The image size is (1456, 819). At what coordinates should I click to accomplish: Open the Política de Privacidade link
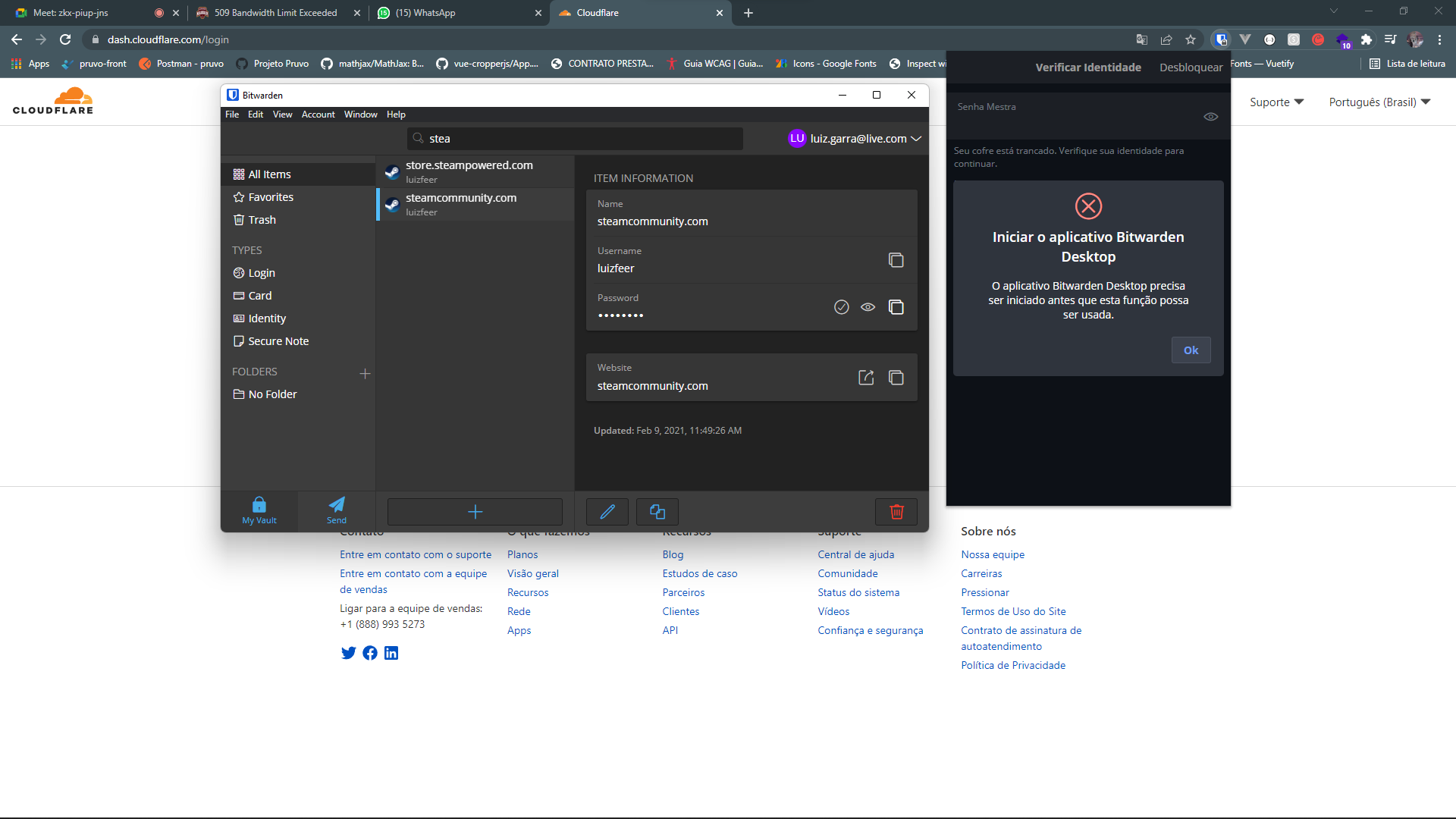tap(1013, 664)
